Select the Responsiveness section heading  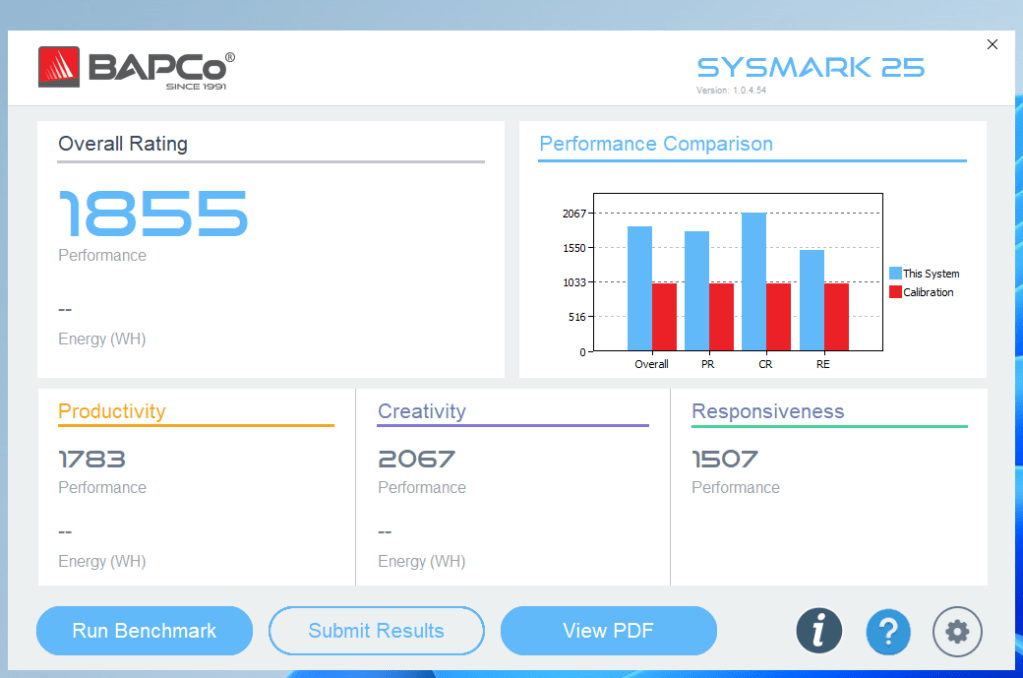point(768,411)
